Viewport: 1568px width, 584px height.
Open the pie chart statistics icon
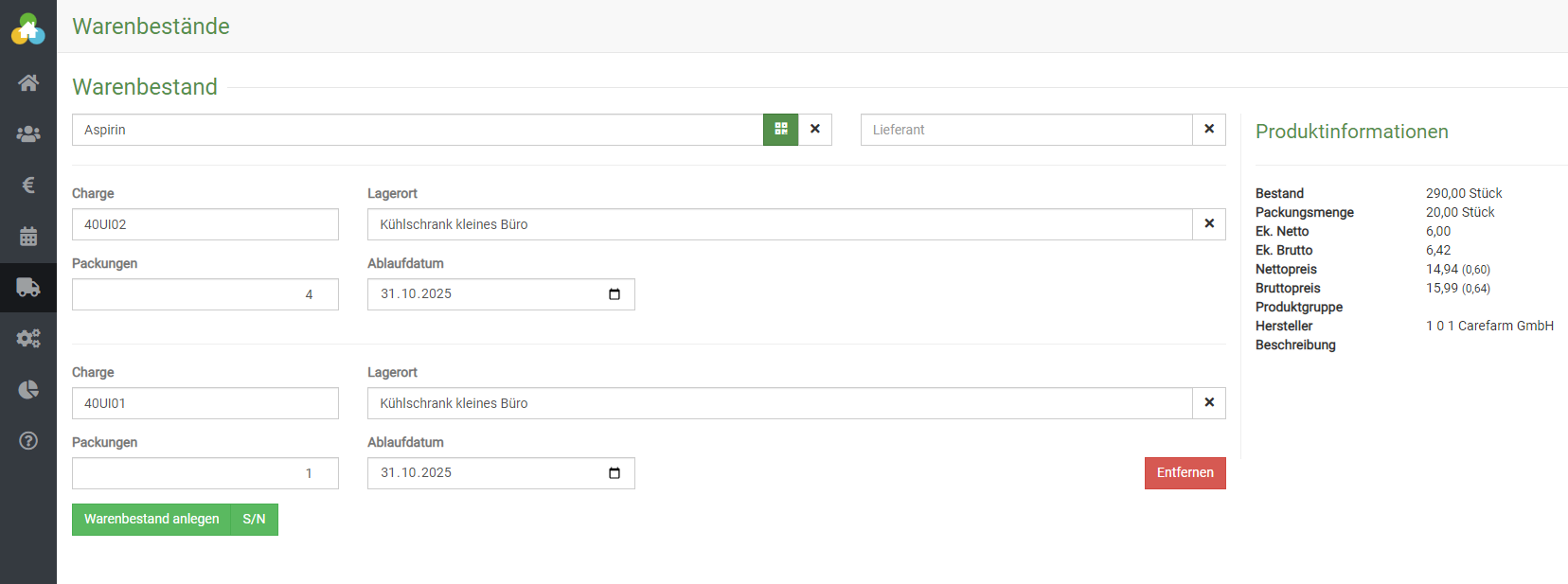click(x=28, y=390)
